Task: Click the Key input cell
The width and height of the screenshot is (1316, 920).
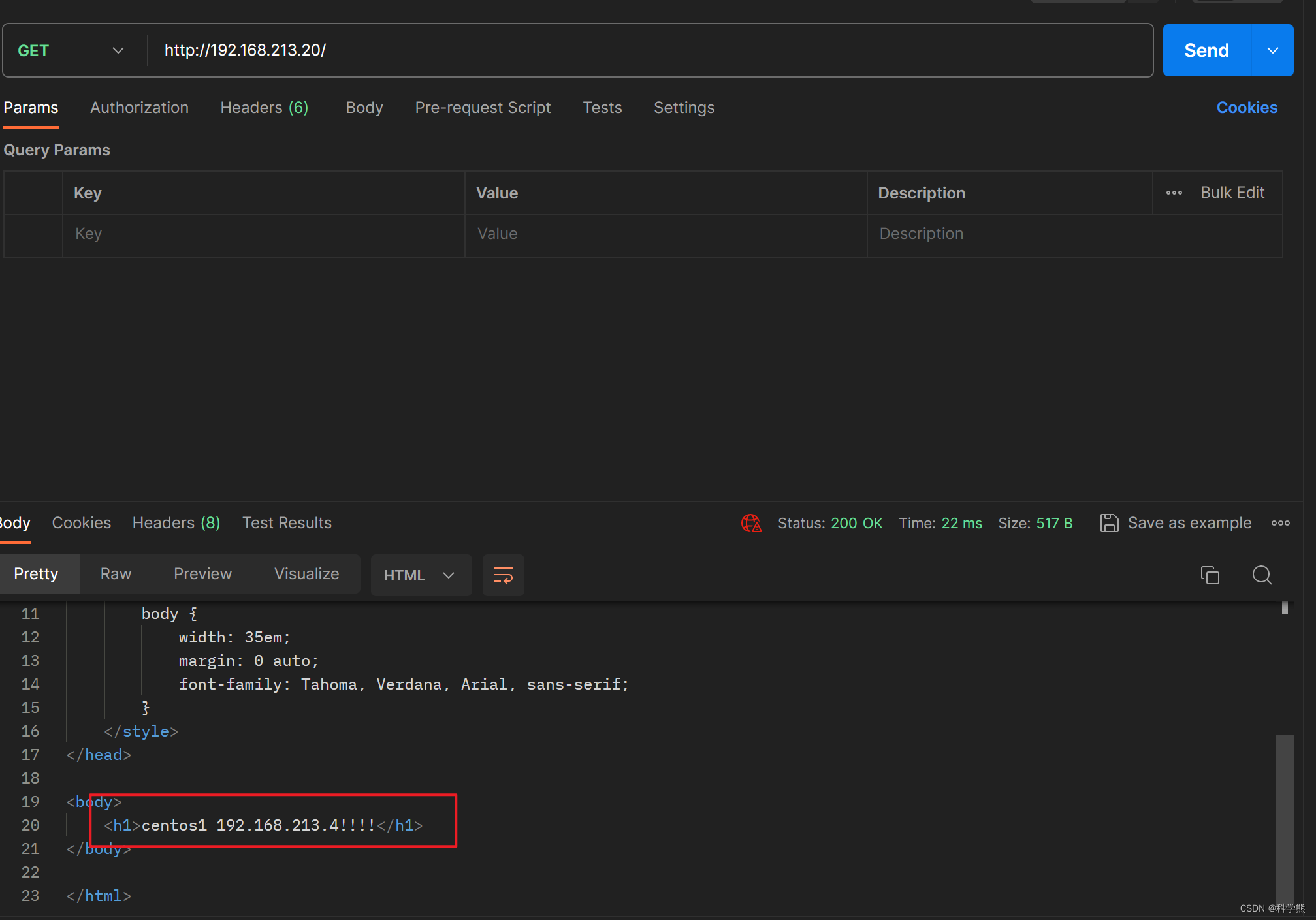Action: 263,234
